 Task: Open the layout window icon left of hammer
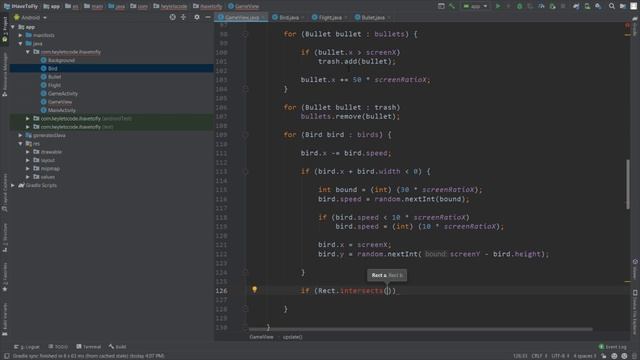441,6
